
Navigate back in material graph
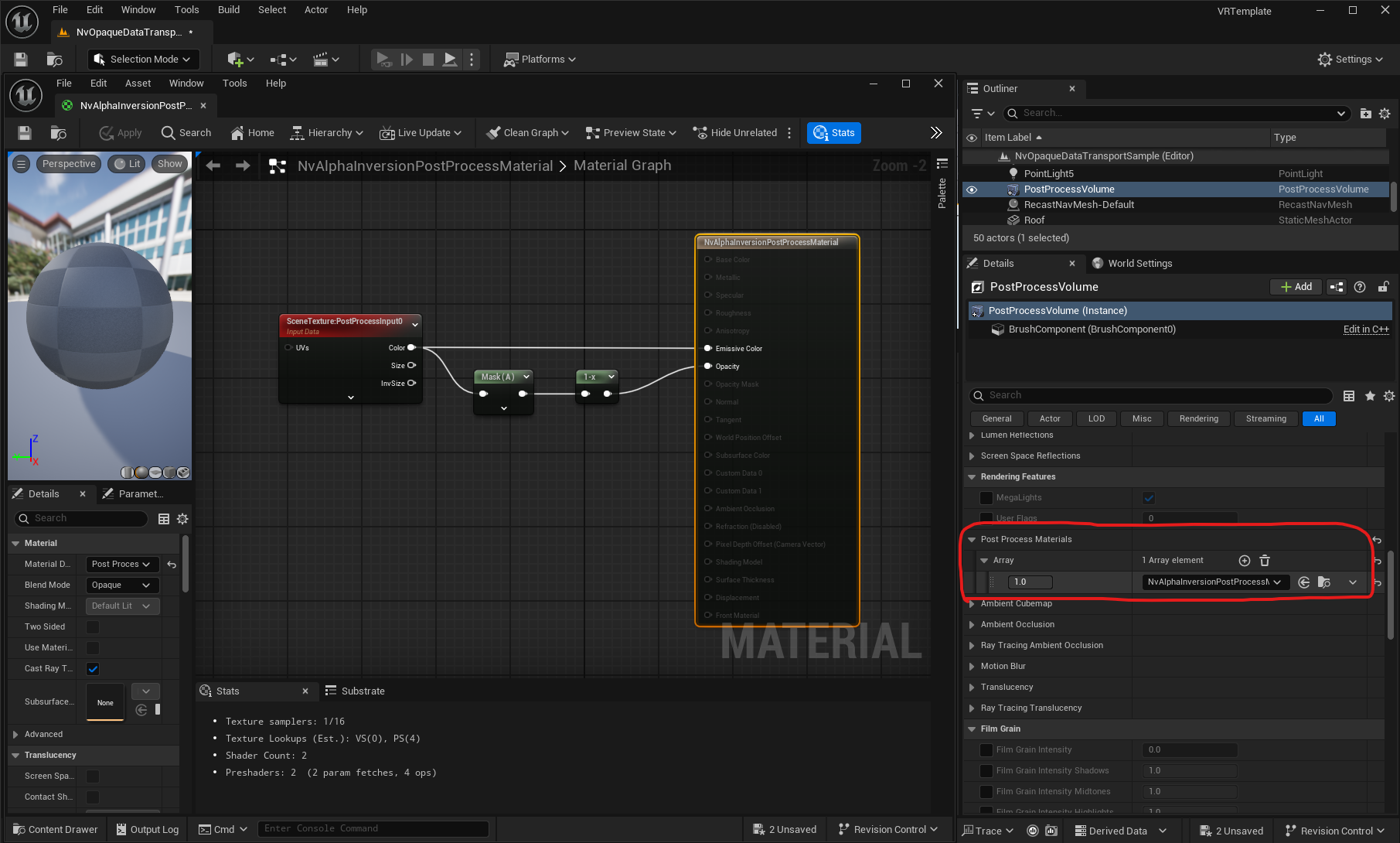point(213,166)
